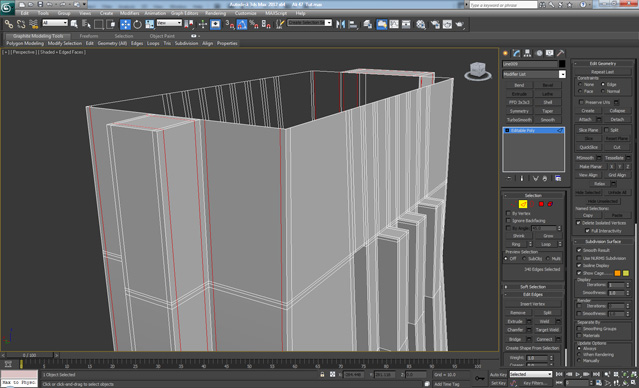Open the Motion command panel tab

pos(539,53)
